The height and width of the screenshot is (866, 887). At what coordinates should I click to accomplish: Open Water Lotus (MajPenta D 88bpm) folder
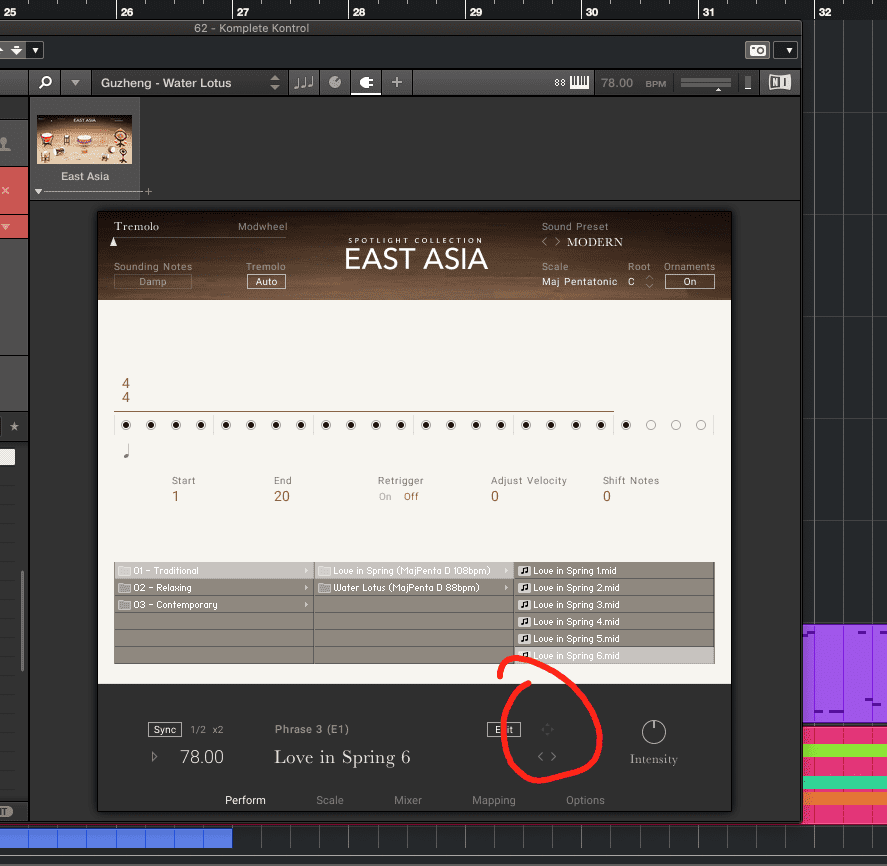414,588
